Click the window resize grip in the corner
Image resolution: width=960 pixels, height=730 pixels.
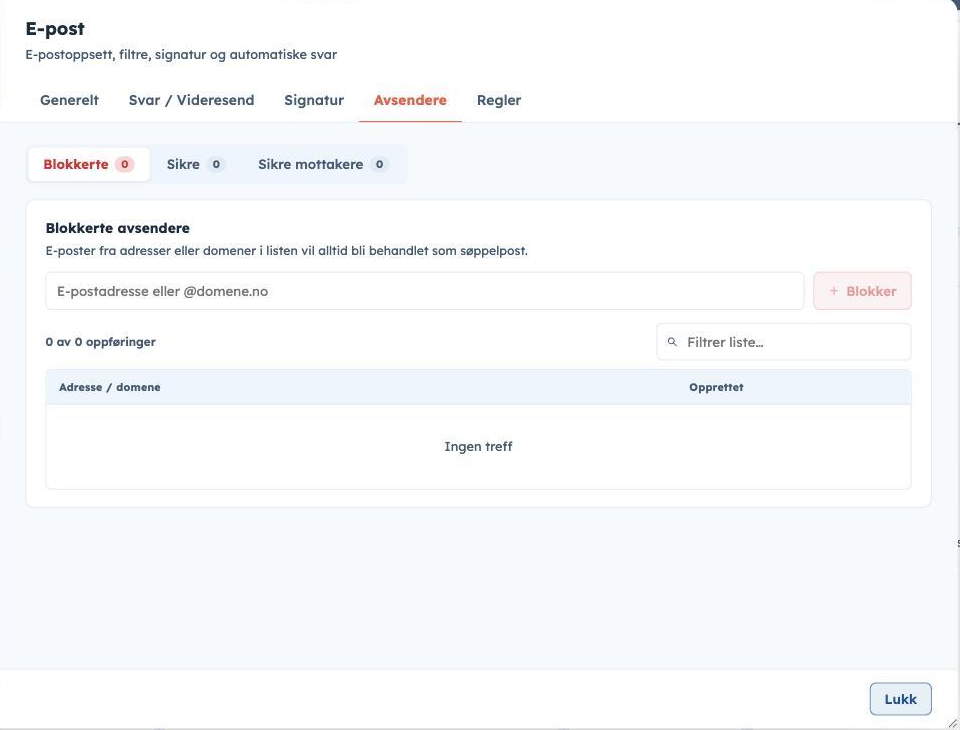953,723
